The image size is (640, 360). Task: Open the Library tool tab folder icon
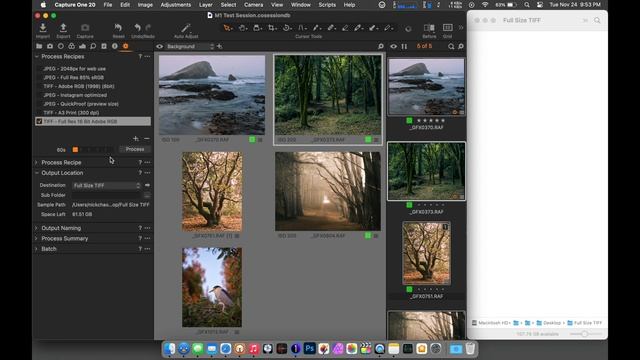click(x=39, y=46)
